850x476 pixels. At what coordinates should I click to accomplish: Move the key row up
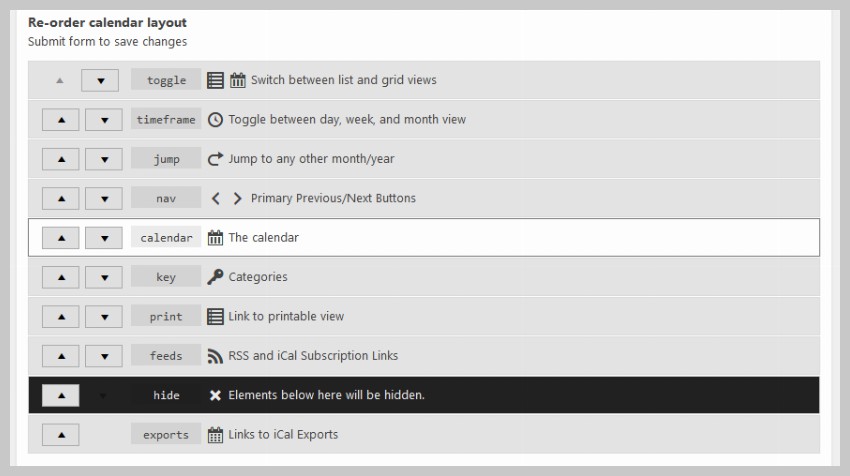61,277
